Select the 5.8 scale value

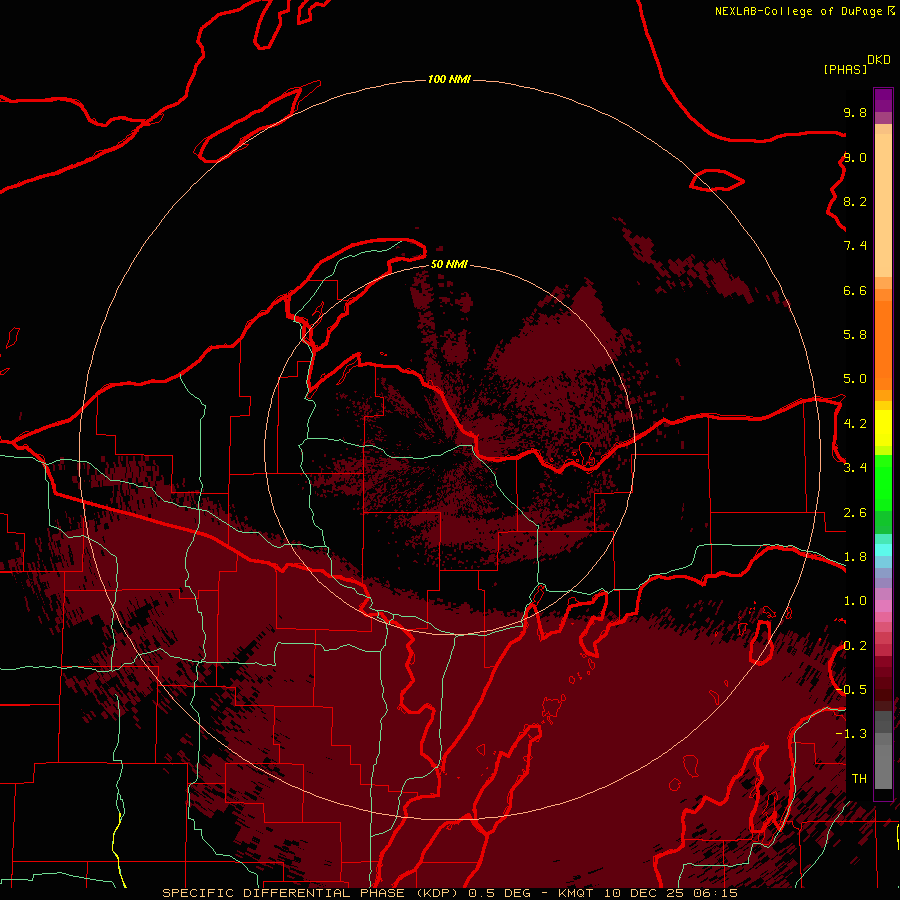click(855, 335)
